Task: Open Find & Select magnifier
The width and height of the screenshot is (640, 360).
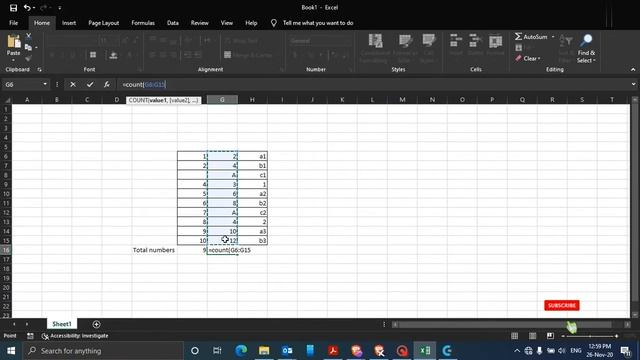Action: [x=586, y=48]
